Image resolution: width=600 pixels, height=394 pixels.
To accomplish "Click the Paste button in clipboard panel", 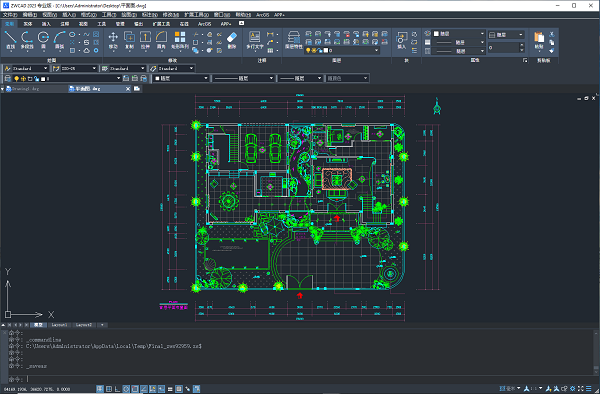I will pyautogui.click(x=539, y=40).
